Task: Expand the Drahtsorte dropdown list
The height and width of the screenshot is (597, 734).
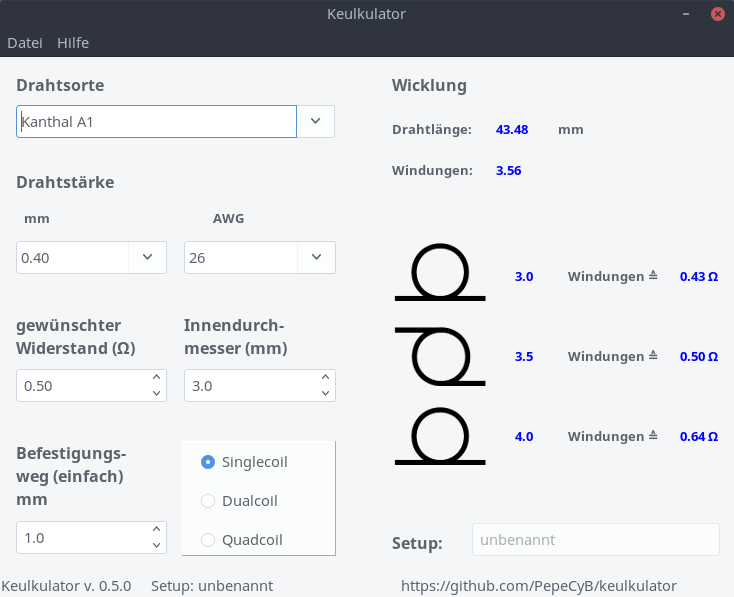Action: pyautogui.click(x=315, y=121)
